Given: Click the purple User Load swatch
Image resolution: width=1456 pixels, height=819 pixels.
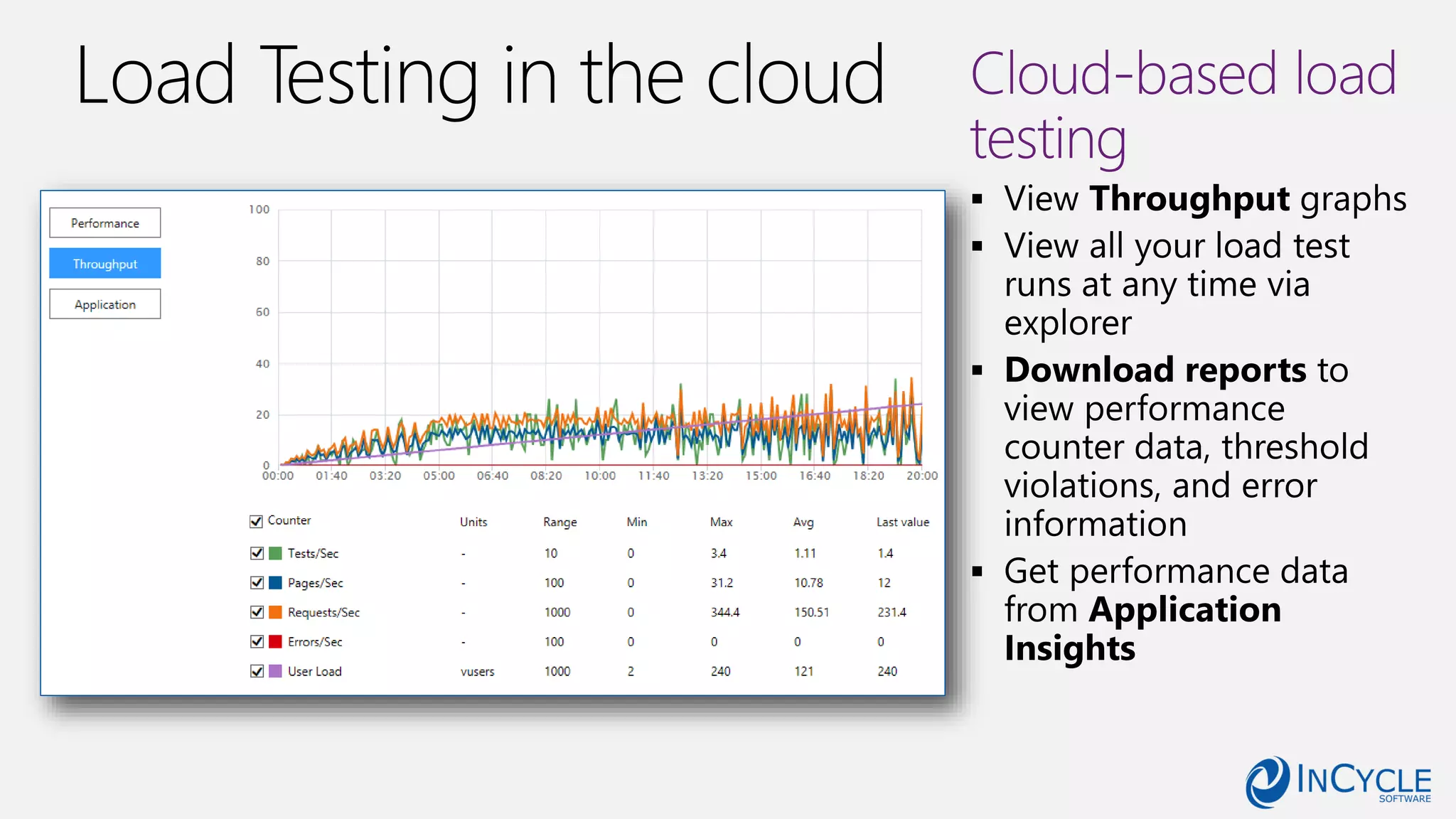Looking at the screenshot, I should point(276,671).
